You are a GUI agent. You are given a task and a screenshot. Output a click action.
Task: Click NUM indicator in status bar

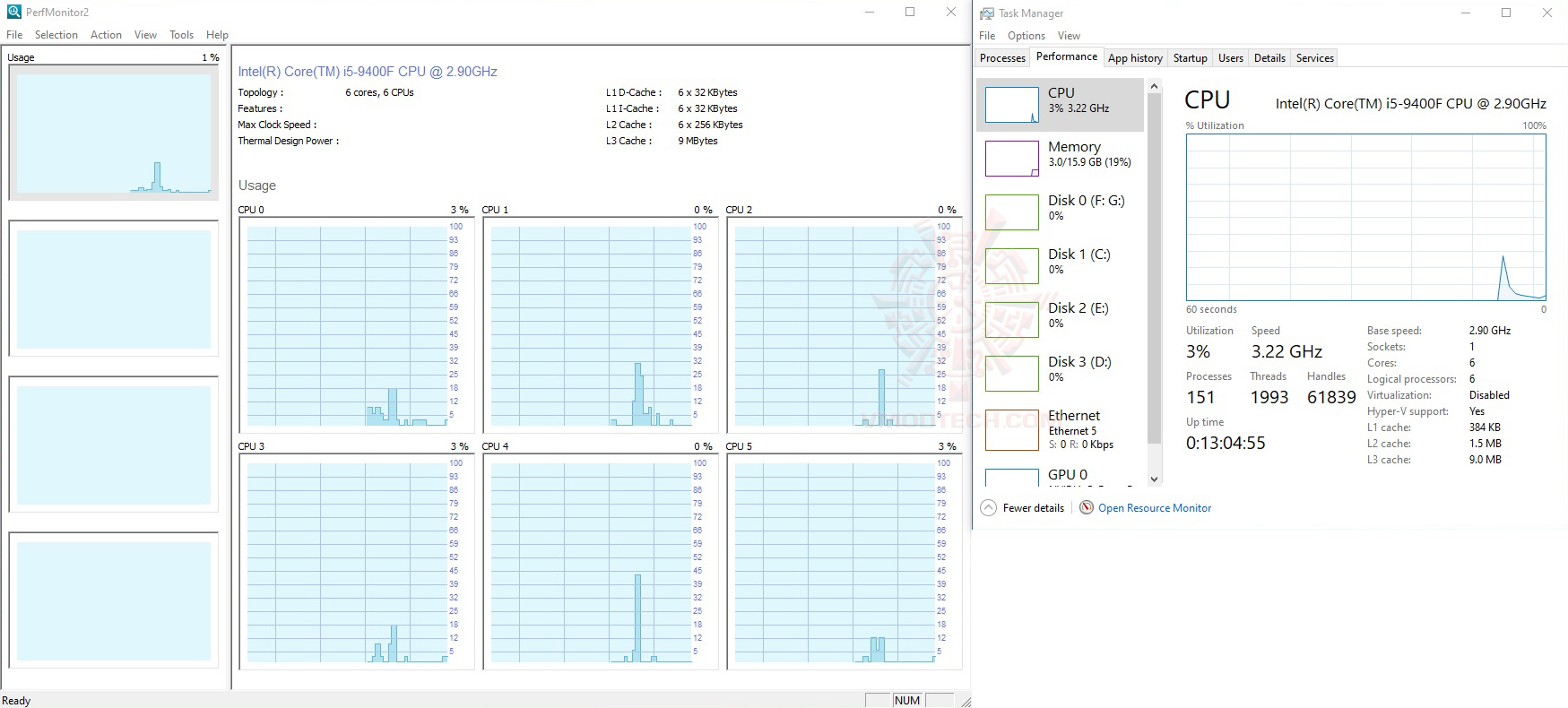pyautogui.click(x=907, y=700)
